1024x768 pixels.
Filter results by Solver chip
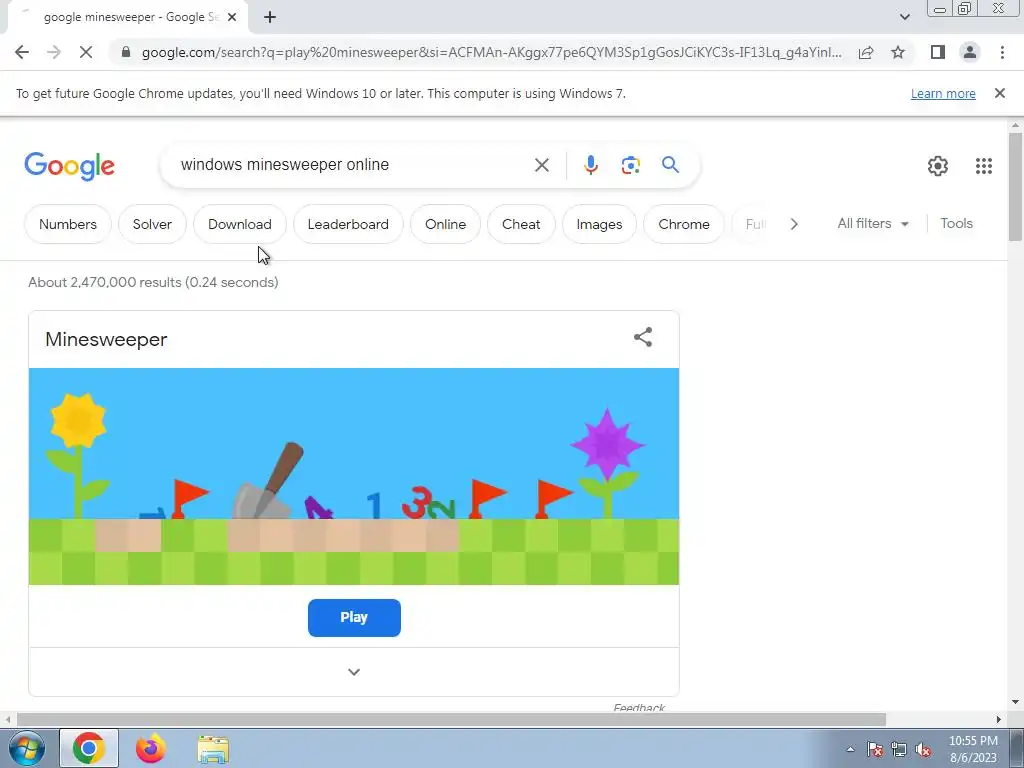(152, 224)
